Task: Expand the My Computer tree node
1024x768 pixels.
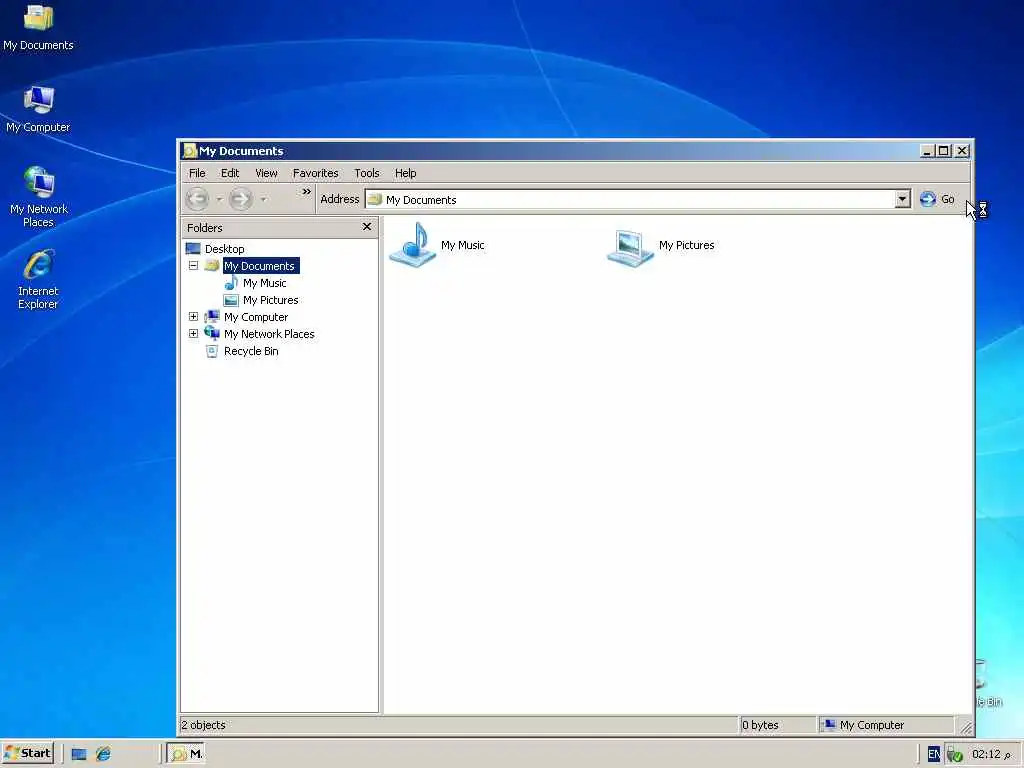Action: [193, 317]
